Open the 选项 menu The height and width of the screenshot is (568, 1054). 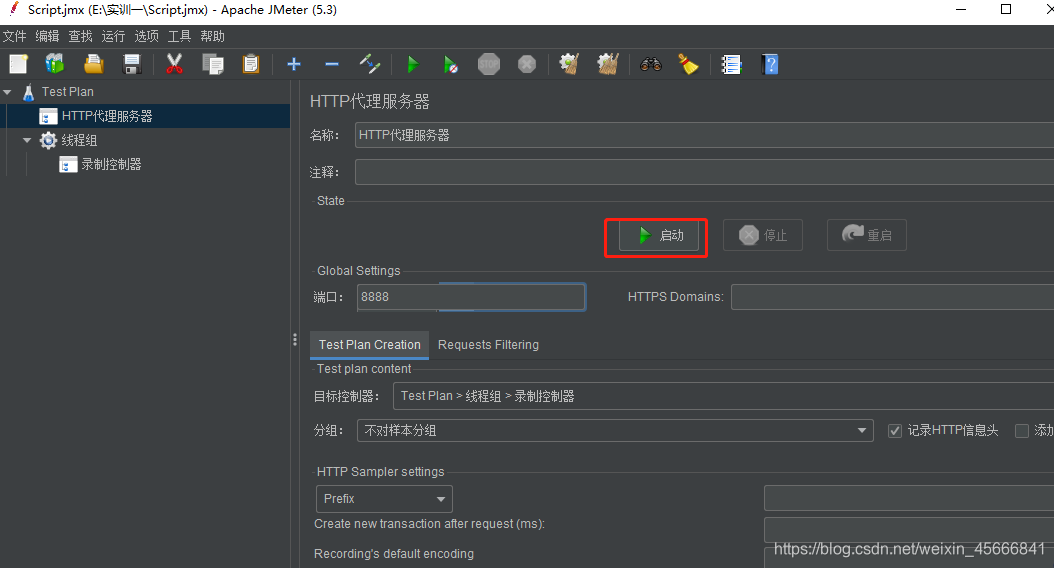[x=146, y=36]
